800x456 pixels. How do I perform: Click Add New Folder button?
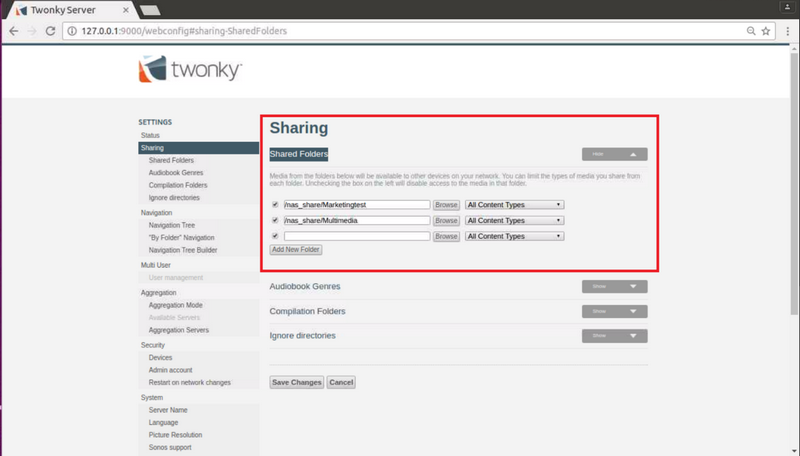coord(296,249)
